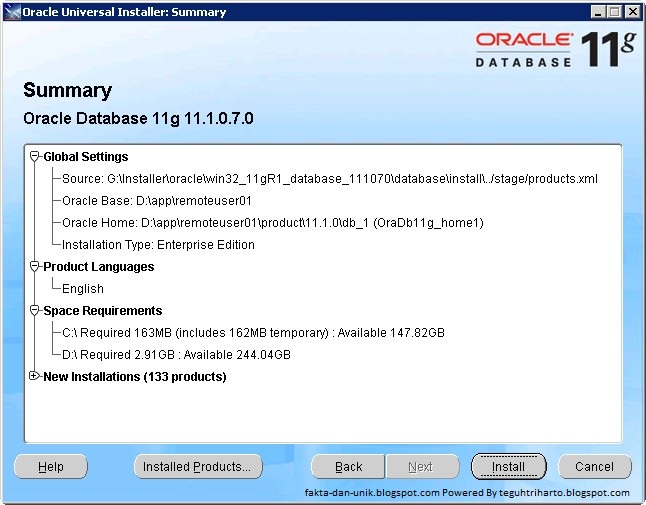The height and width of the screenshot is (505, 646).
Task: Select the Oracle Base: D:\app\remoteuser01 row
Action: 157,201
